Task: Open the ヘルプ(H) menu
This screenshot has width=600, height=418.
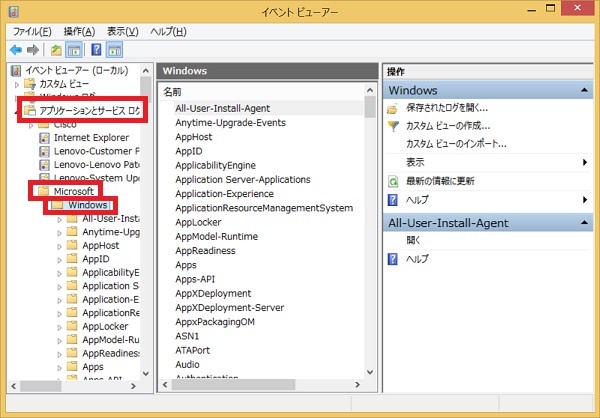Action: pos(168,31)
